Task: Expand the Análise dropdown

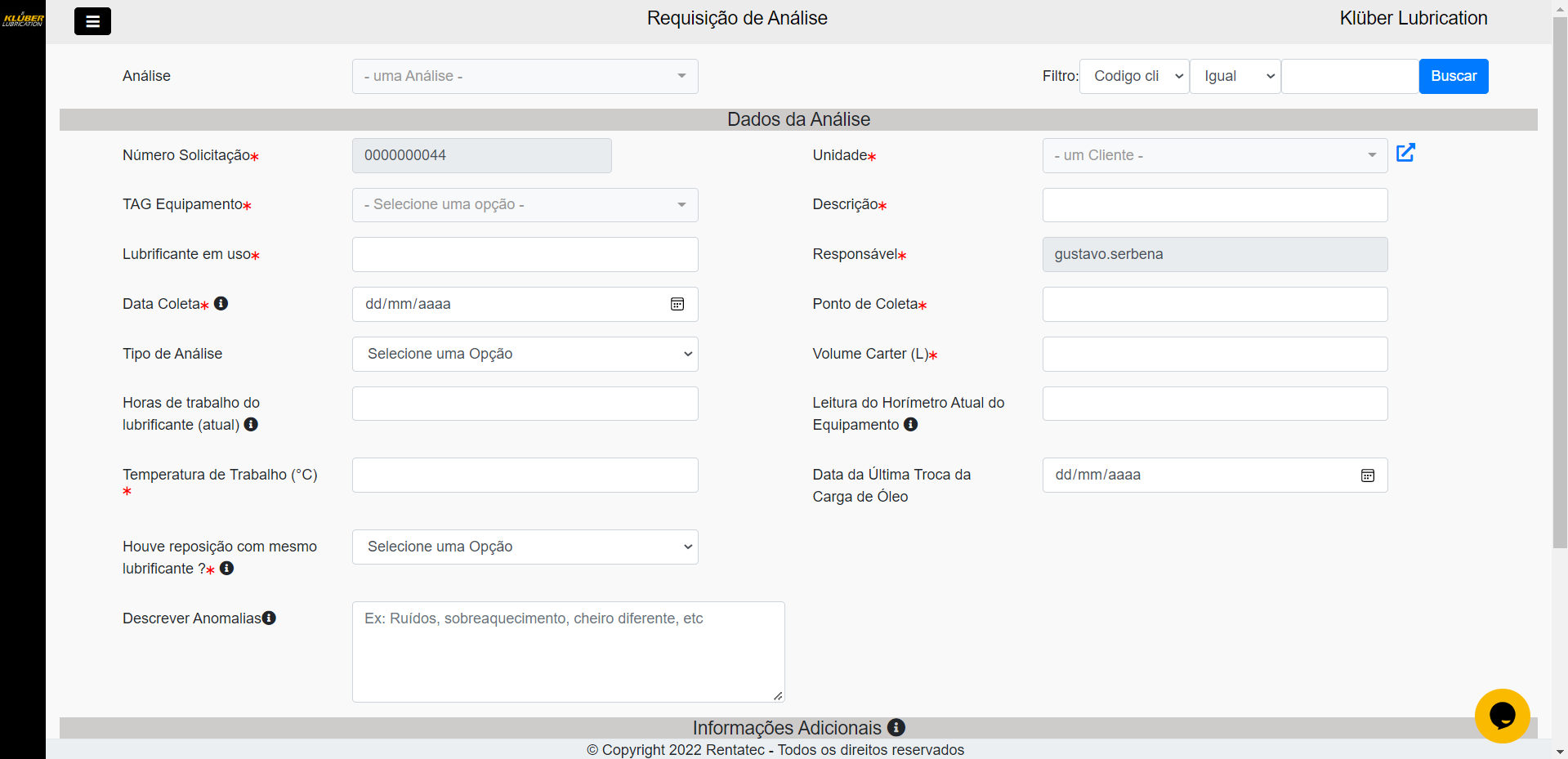Action: [x=525, y=76]
